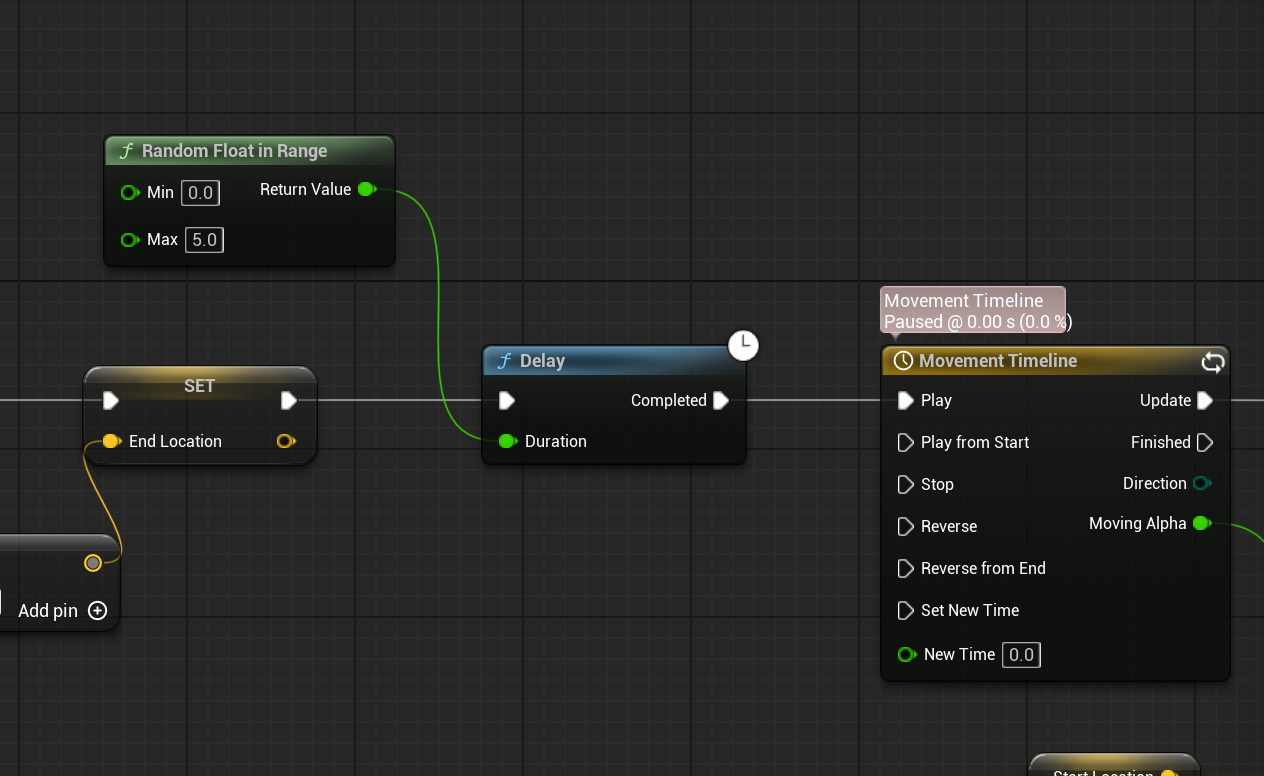Screen dimensions: 1264x776
Task: Click the loop icon on Movement Timeline
Action: click(x=1212, y=362)
